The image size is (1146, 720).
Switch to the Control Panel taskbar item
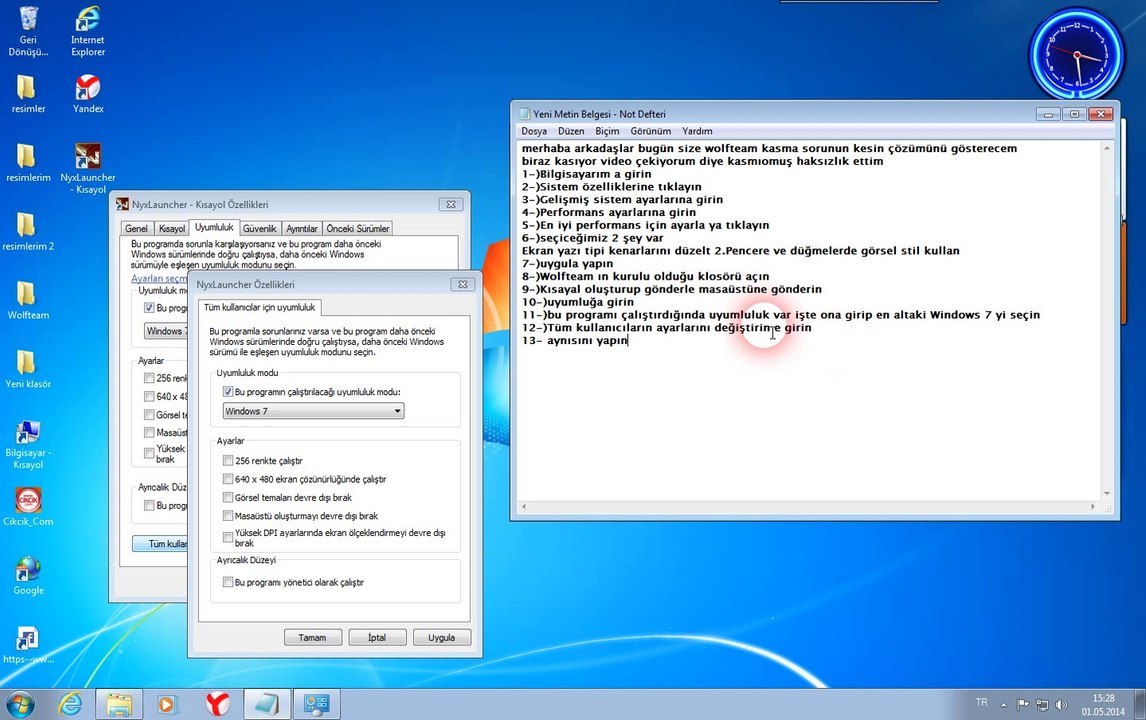click(x=316, y=704)
